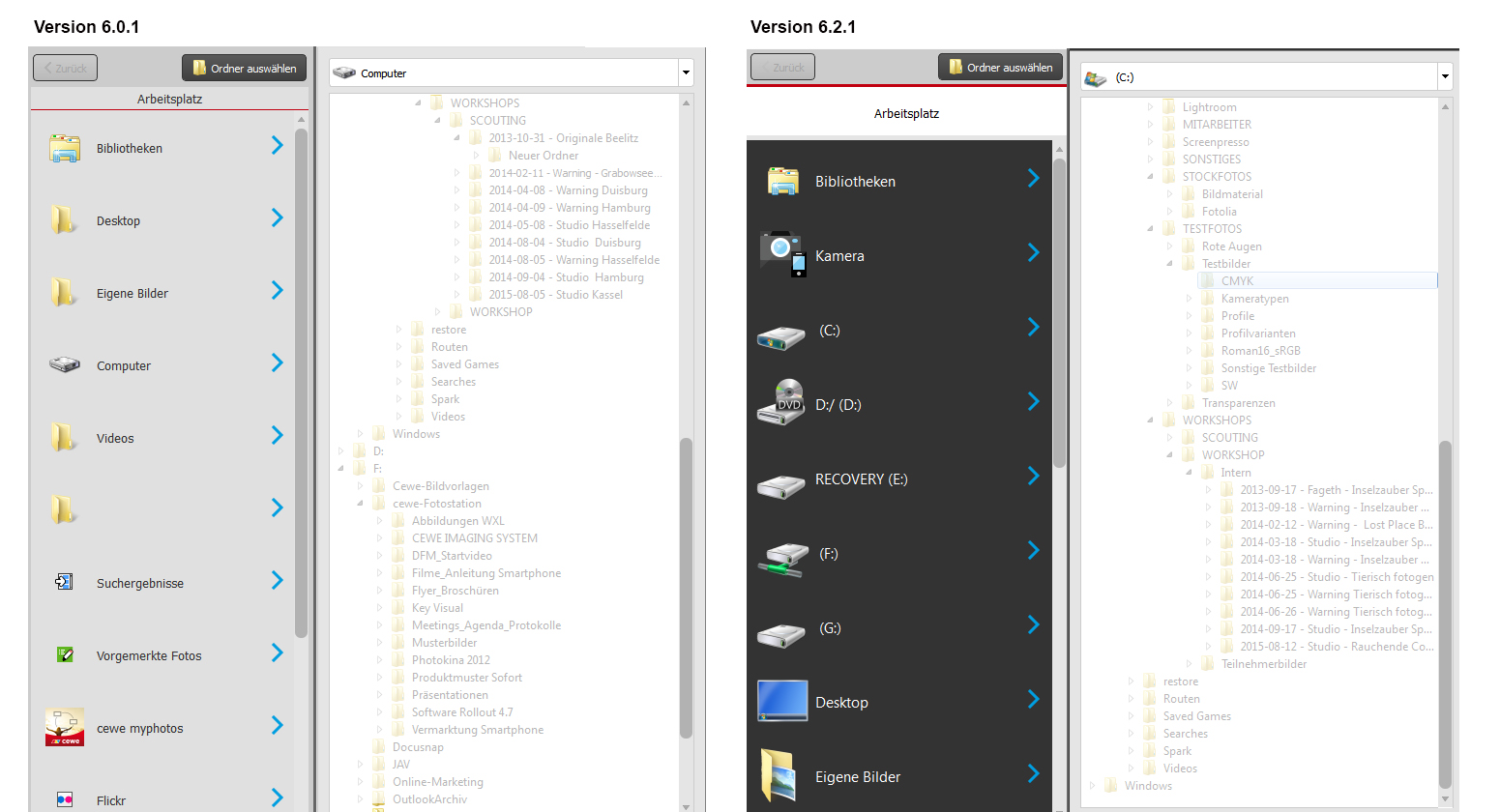This screenshot has width=1500, height=812.
Task: Click the cewe myphotos icon
Action: pyautogui.click(x=65, y=728)
